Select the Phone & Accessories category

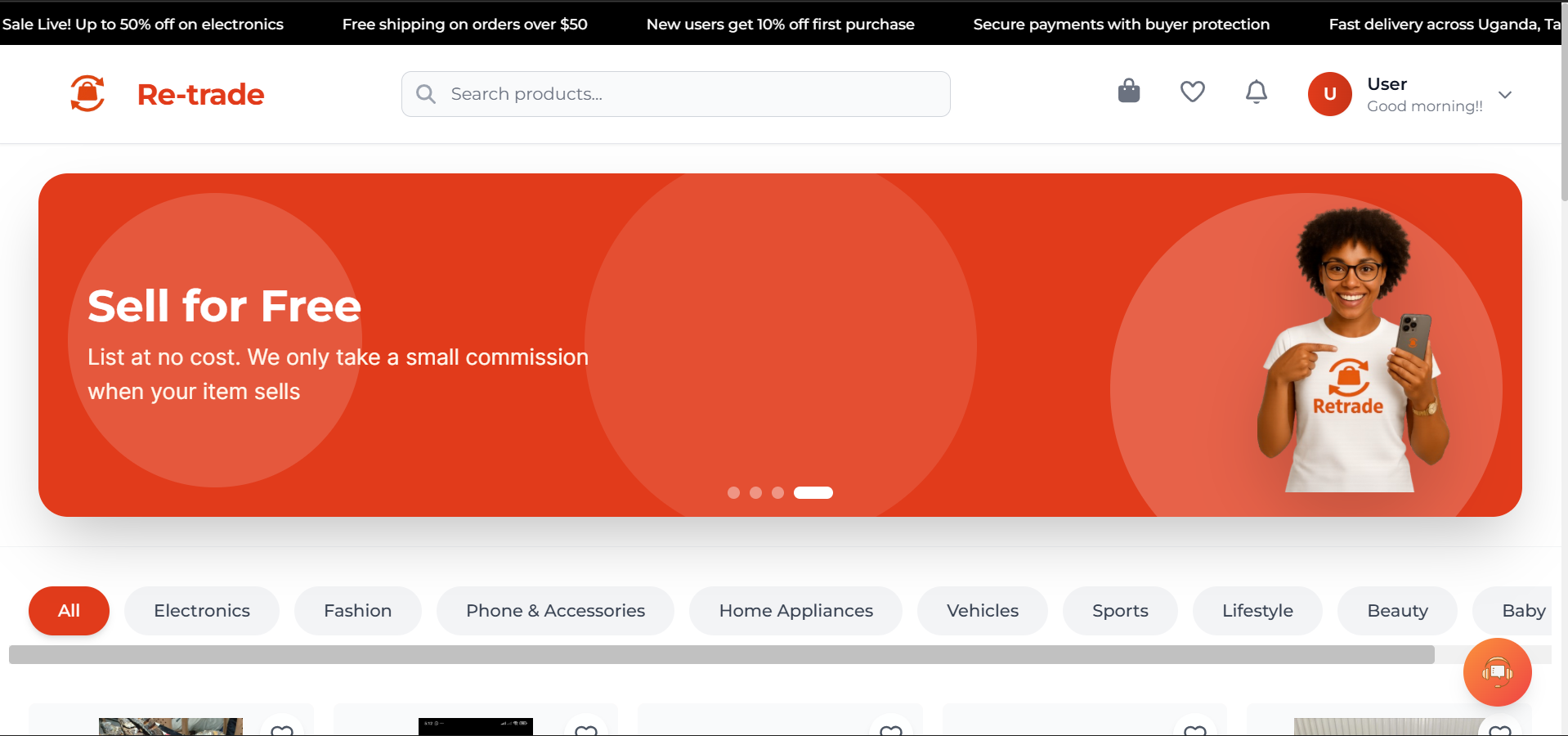tap(555, 611)
